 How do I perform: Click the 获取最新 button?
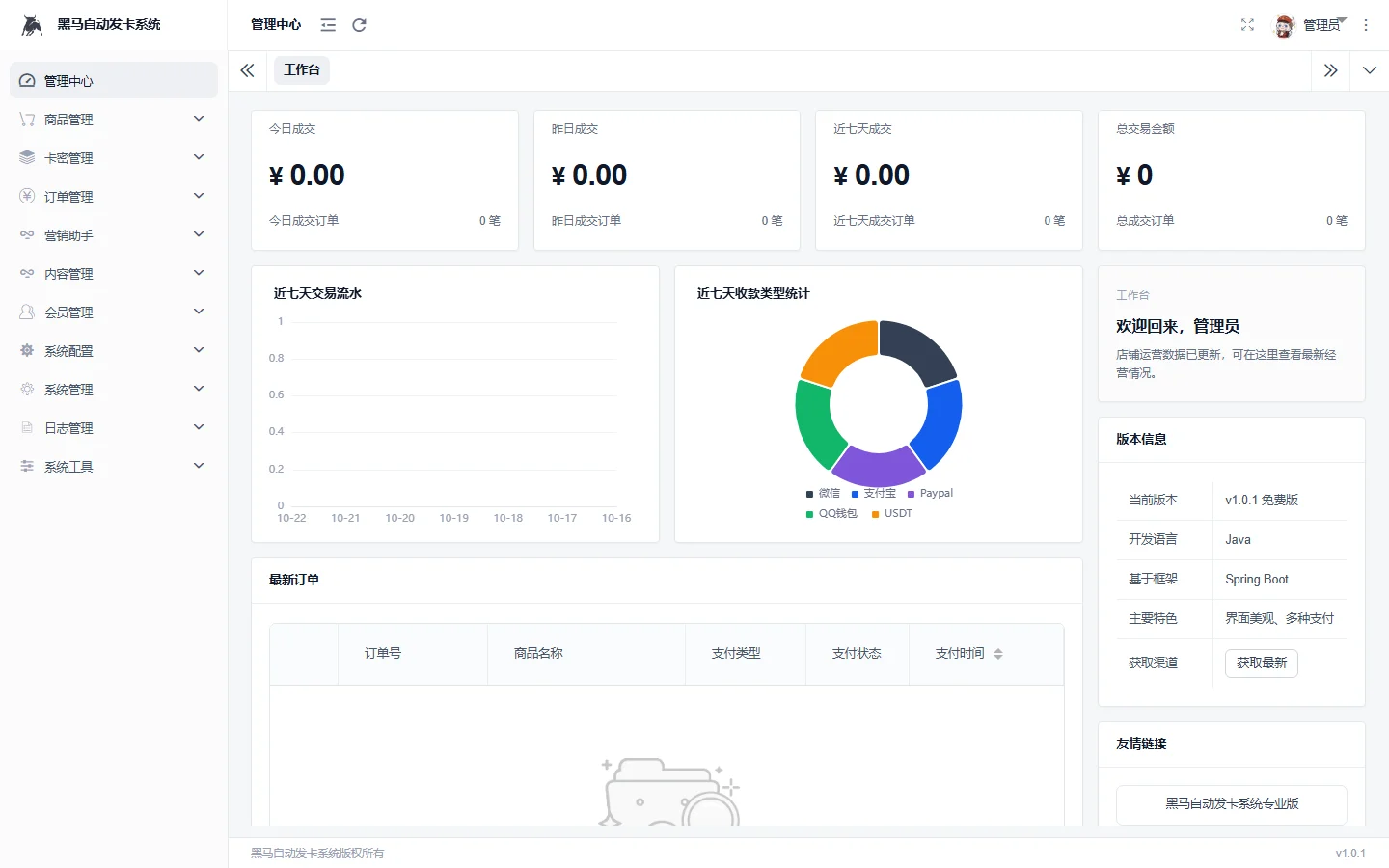click(x=1262, y=664)
